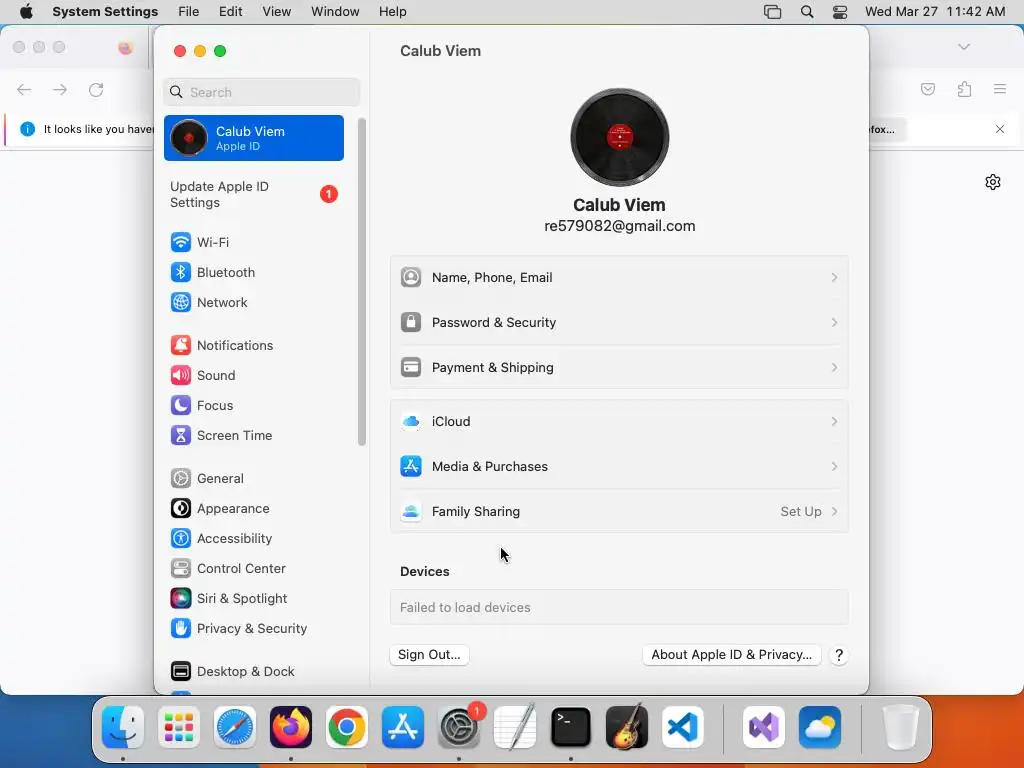This screenshot has width=1024, height=768.
Task: Click the gear icon in Firefox page
Action: 993,182
